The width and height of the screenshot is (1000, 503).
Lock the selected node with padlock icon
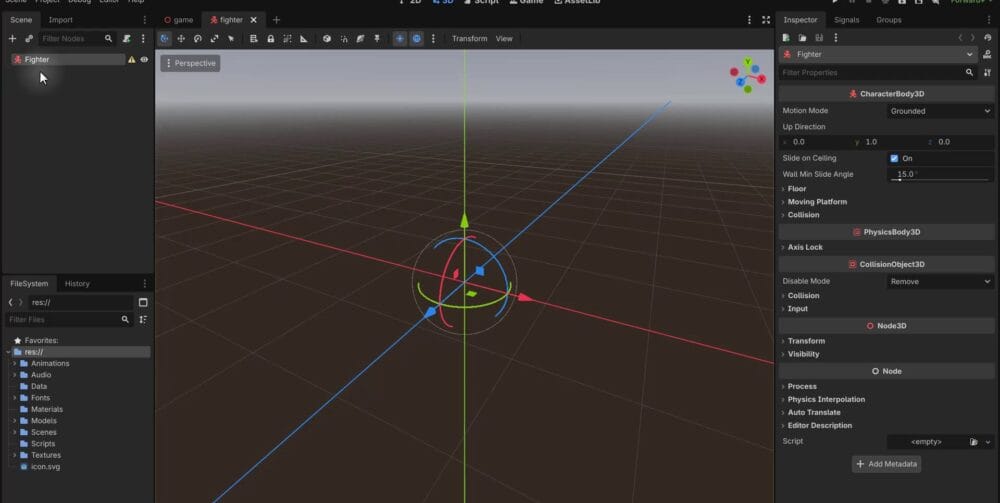pyautogui.click(x=270, y=39)
